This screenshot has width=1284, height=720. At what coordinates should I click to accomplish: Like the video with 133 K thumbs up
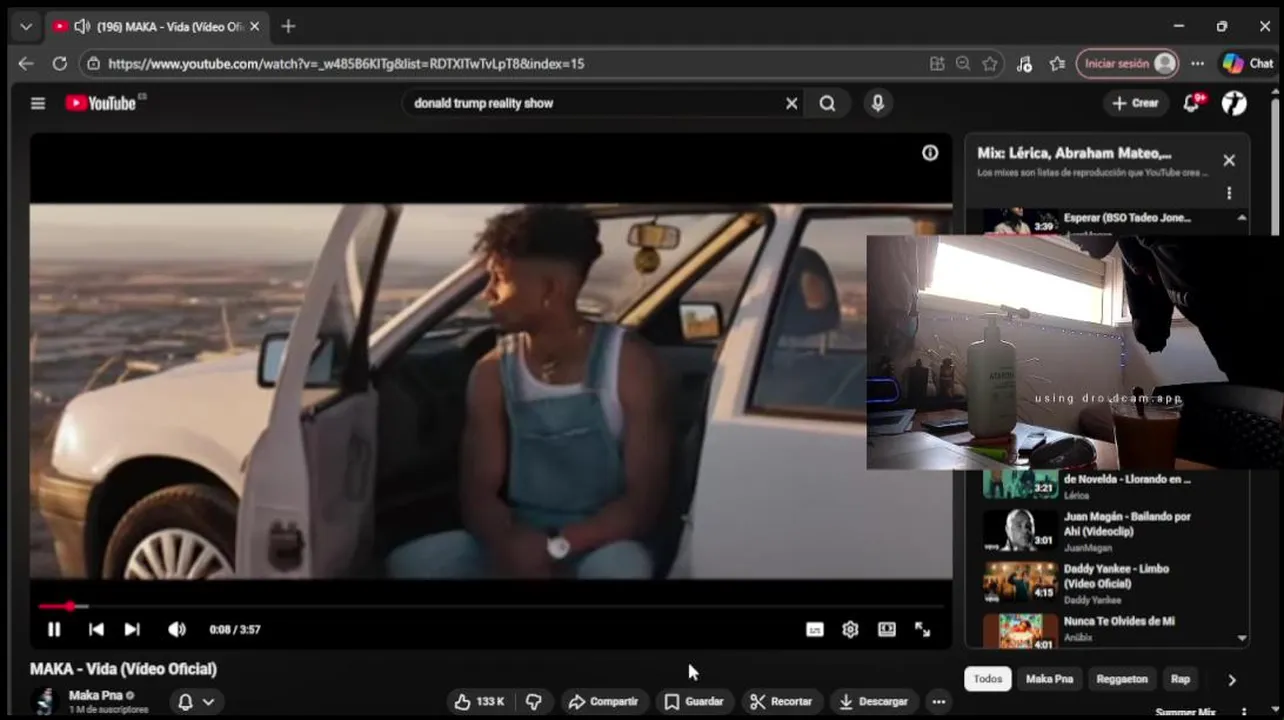pyautogui.click(x=478, y=702)
